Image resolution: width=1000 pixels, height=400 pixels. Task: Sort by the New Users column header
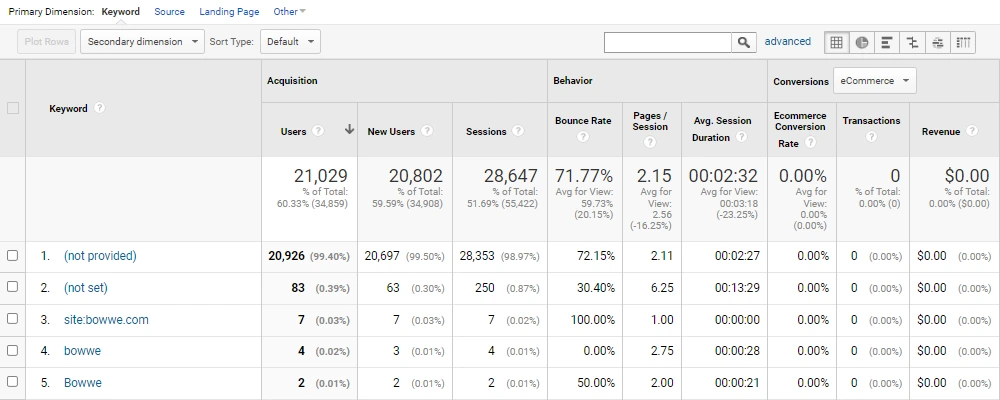click(x=391, y=131)
